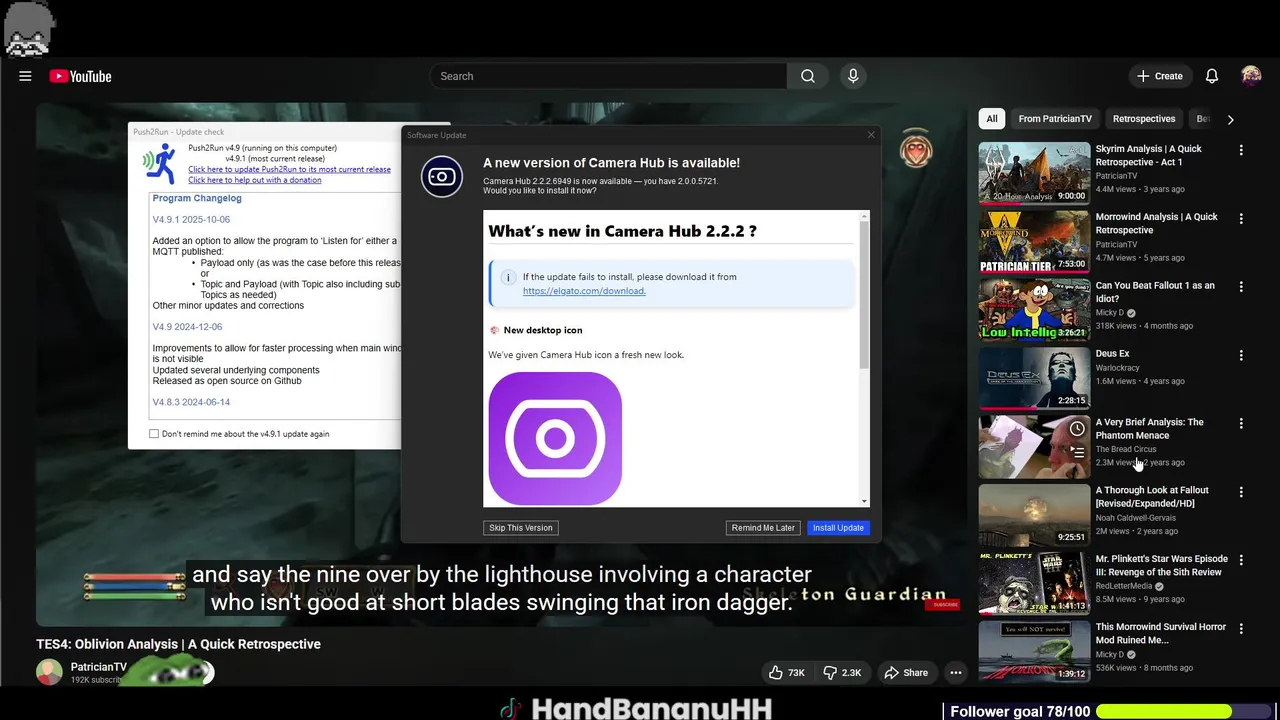
Task: Click the Push2Run donation link
Action: point(255,180)
